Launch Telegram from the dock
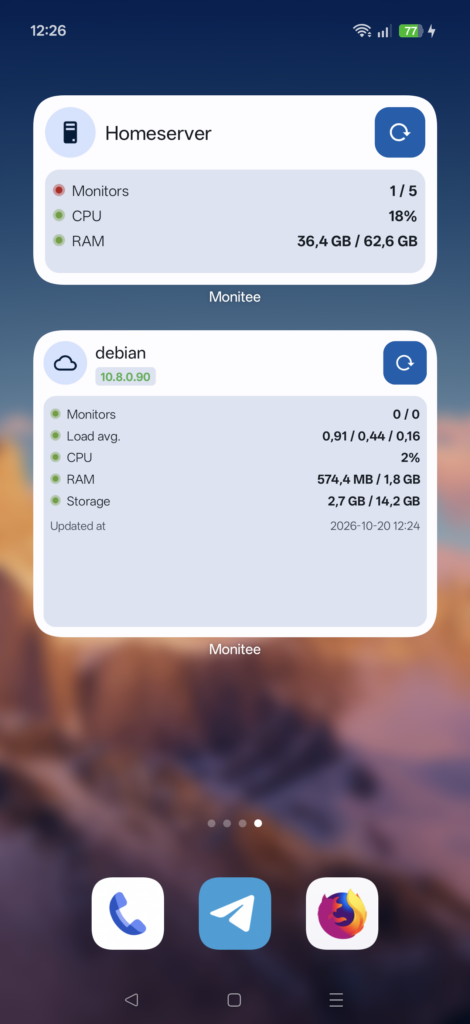The image size is (470, 1024). (235, 913)
